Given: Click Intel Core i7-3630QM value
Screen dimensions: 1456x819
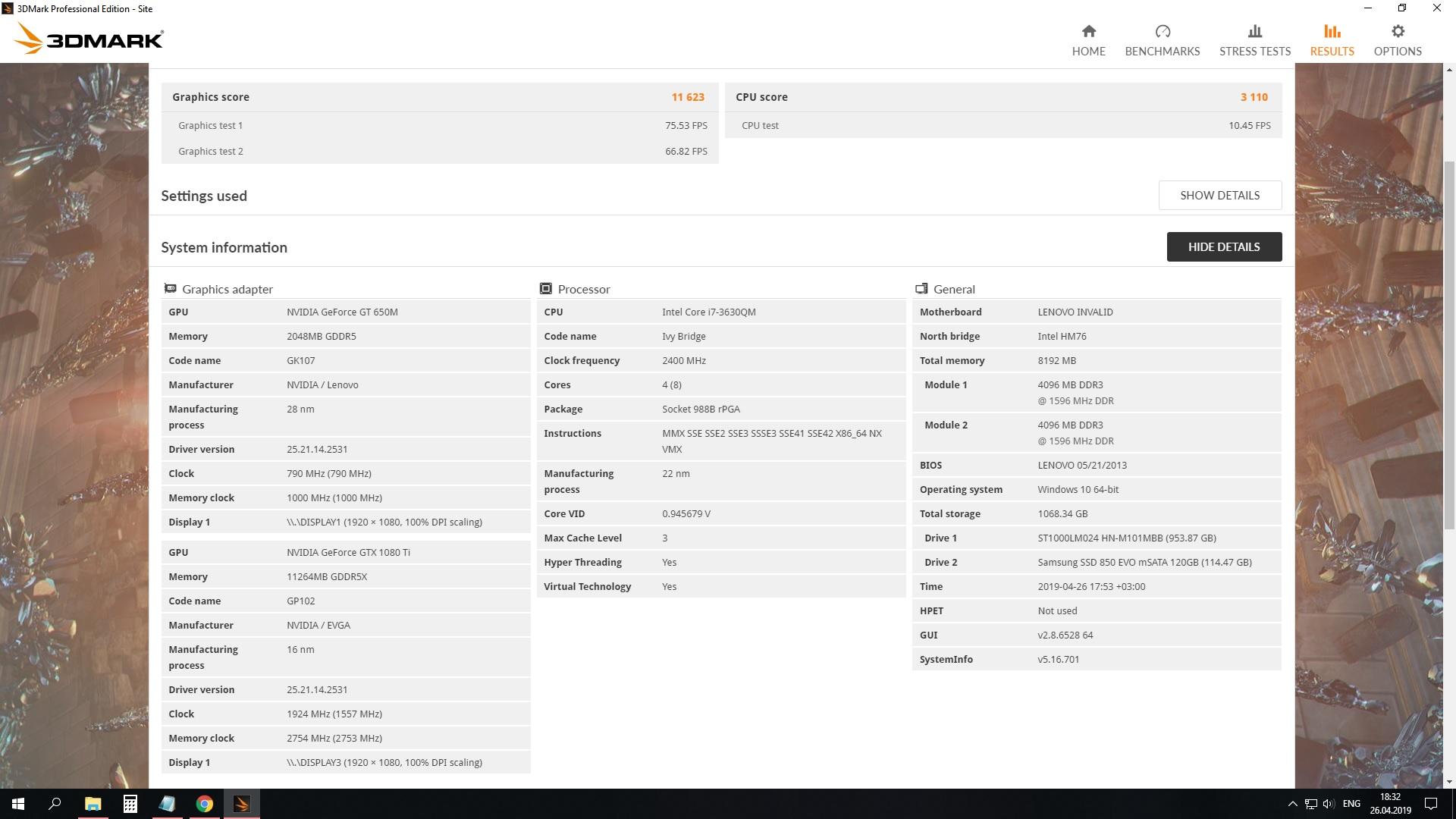Looking at the screenshot, I should [708, 312].
